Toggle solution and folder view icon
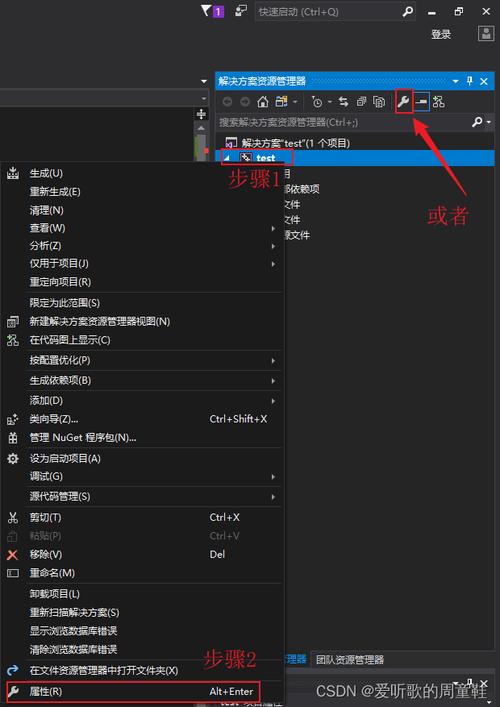This screenshot has width=500, height=707. [x=281, y=102]
